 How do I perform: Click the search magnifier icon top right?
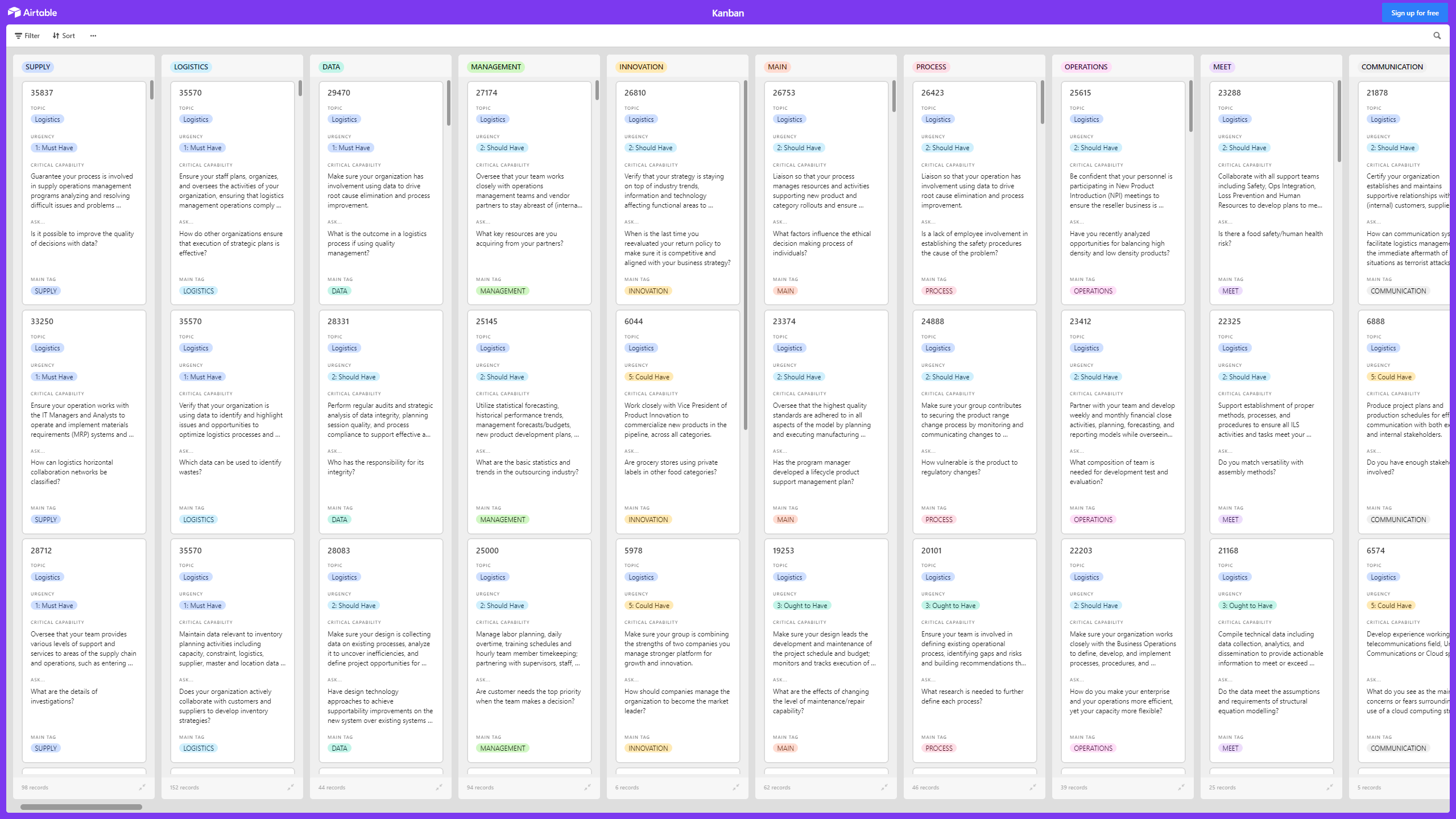(x=1437, y=35)
